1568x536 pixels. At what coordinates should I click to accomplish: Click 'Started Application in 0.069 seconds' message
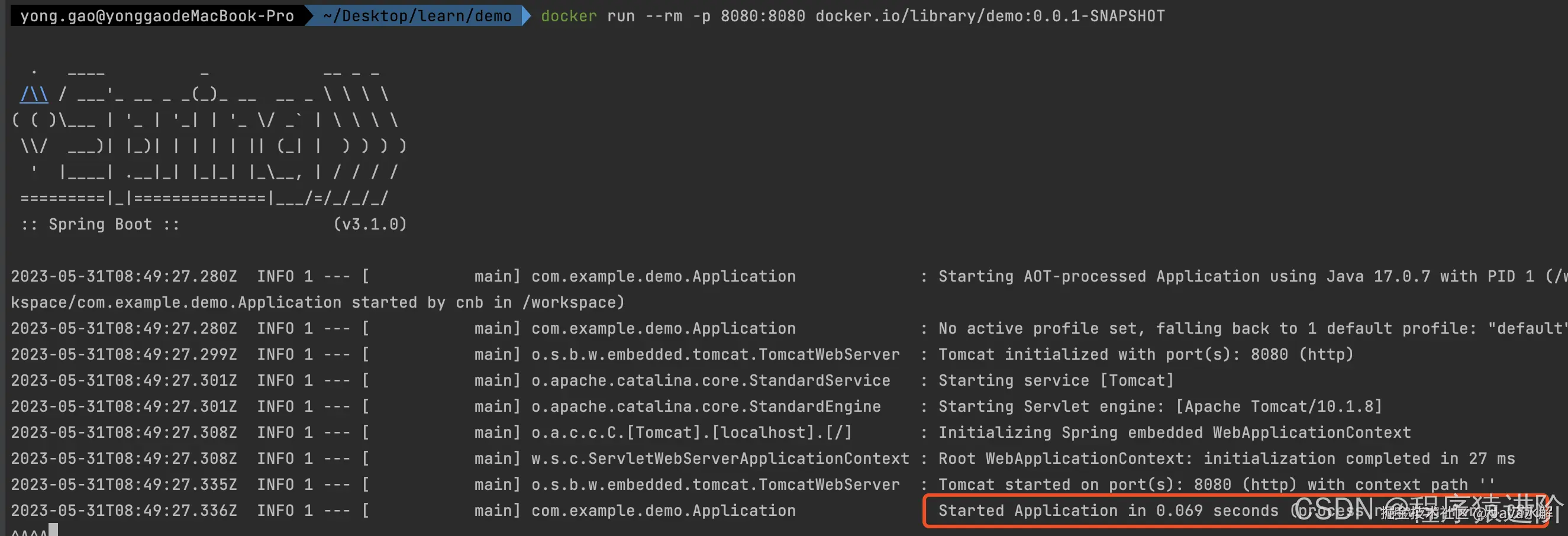tap(1108, 511)
